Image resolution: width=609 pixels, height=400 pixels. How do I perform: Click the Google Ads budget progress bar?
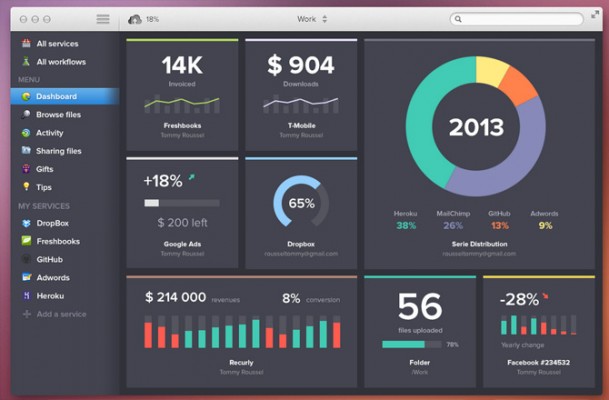182,203
